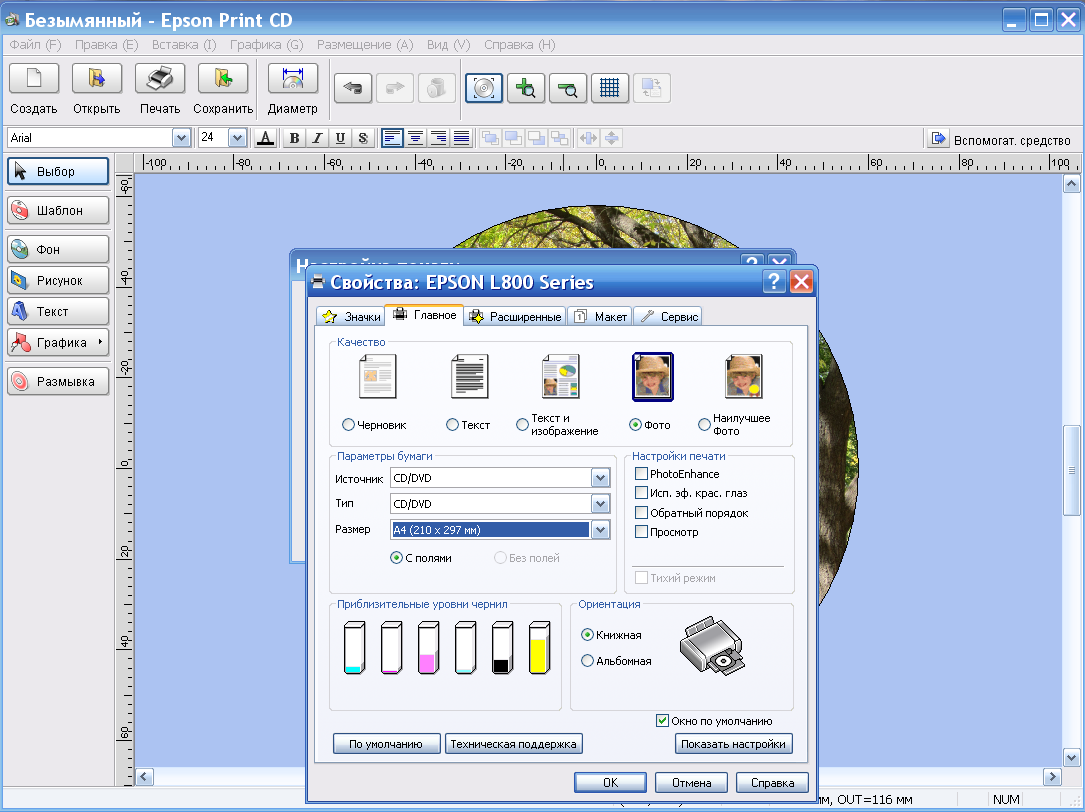Click the disc view toolbar icon
This screenshot has height=812, width=1085.
(x=484, y=89)
